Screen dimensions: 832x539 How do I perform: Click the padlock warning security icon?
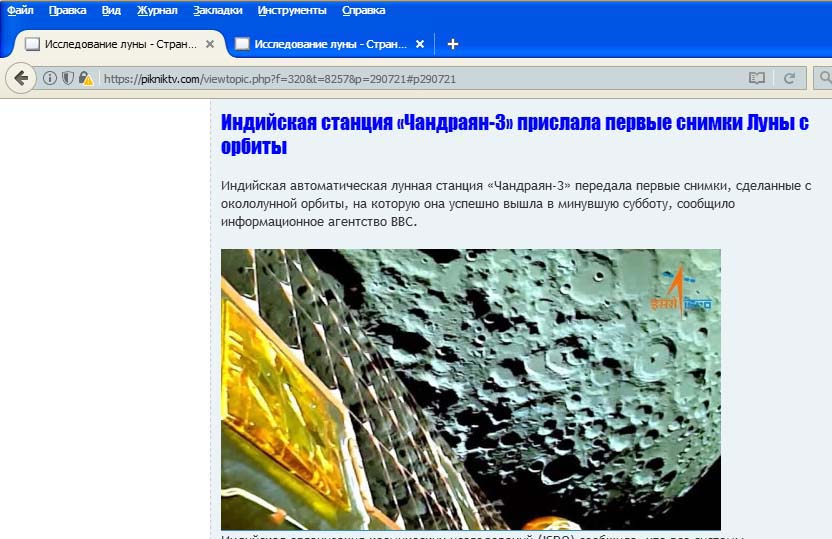click(85, 79)
